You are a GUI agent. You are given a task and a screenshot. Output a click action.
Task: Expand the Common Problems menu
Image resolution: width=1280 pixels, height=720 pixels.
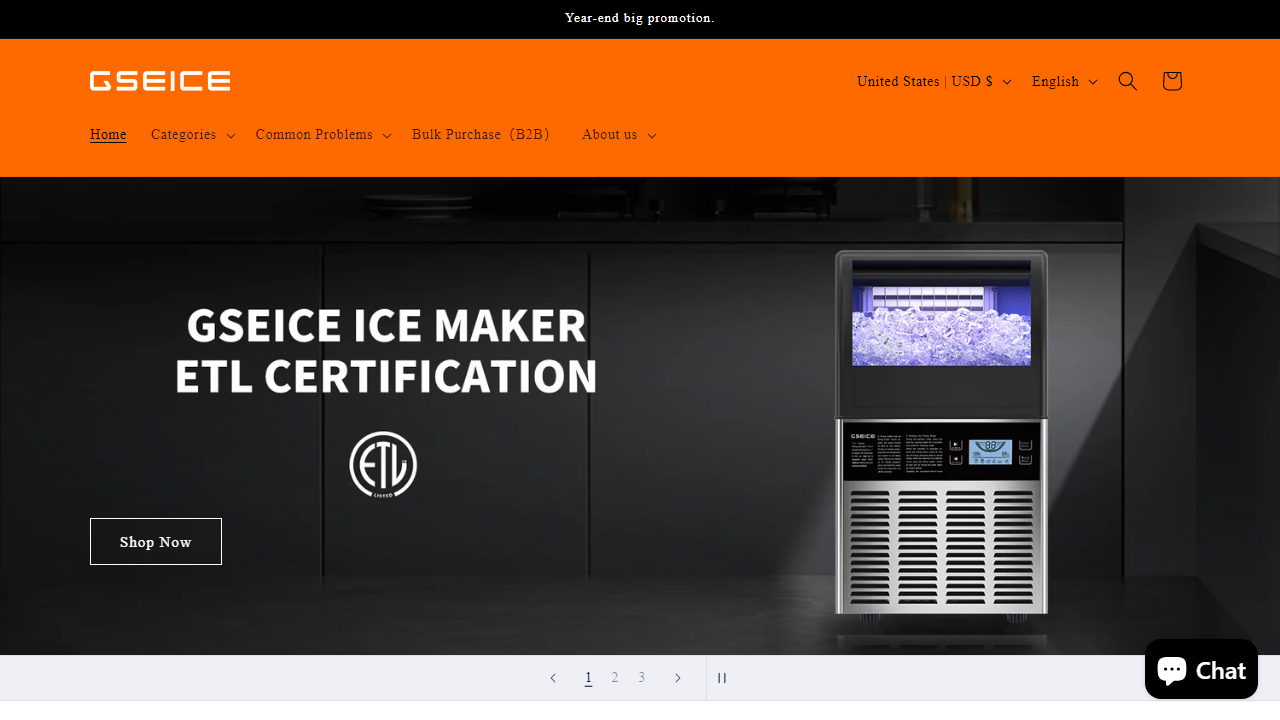[x=323, y=135]
